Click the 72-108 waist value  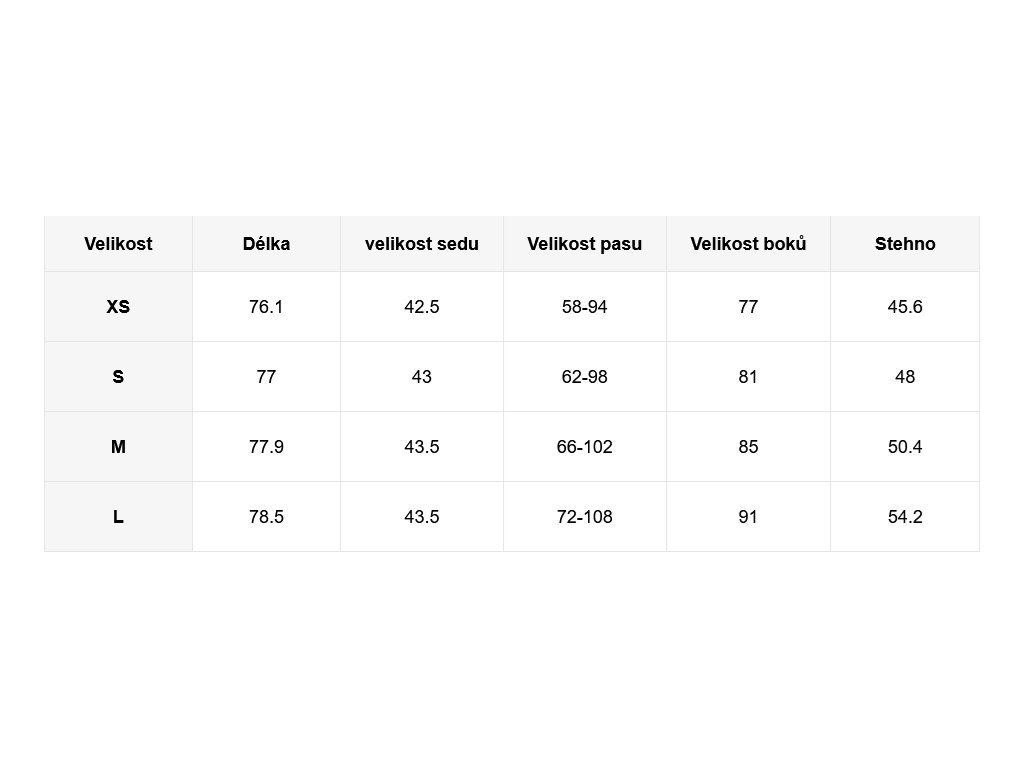coord(584,517)
